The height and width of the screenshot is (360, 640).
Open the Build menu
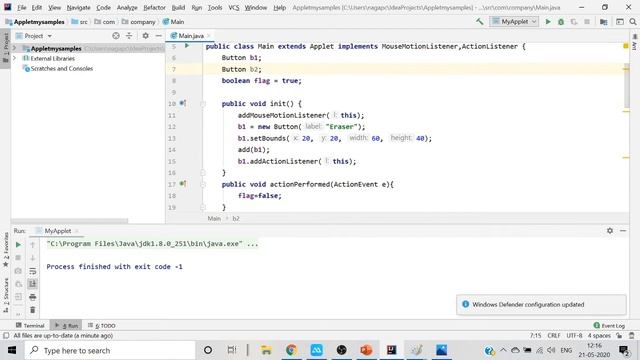[x=178, y=7]
